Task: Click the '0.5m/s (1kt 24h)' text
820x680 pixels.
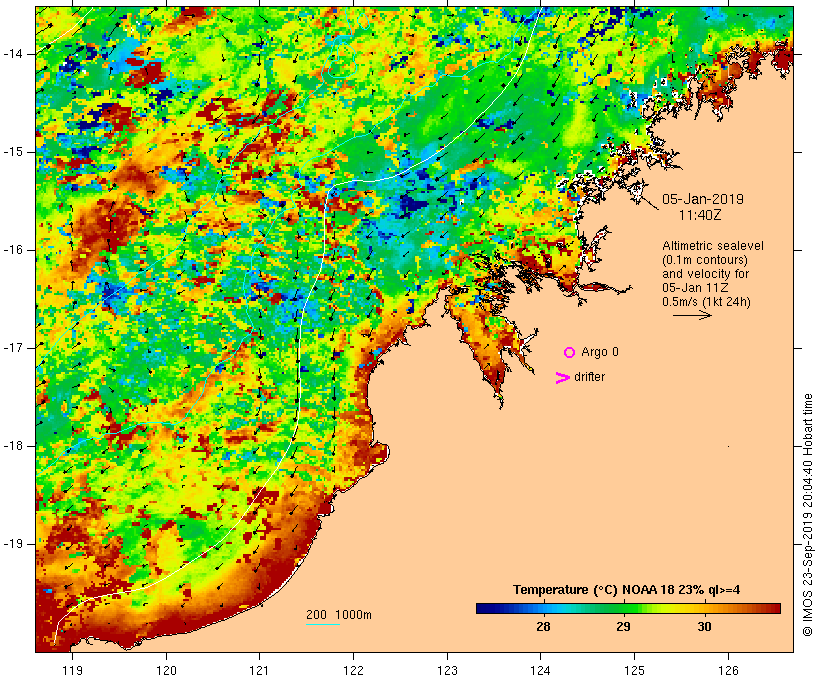Action: [707, 302]
